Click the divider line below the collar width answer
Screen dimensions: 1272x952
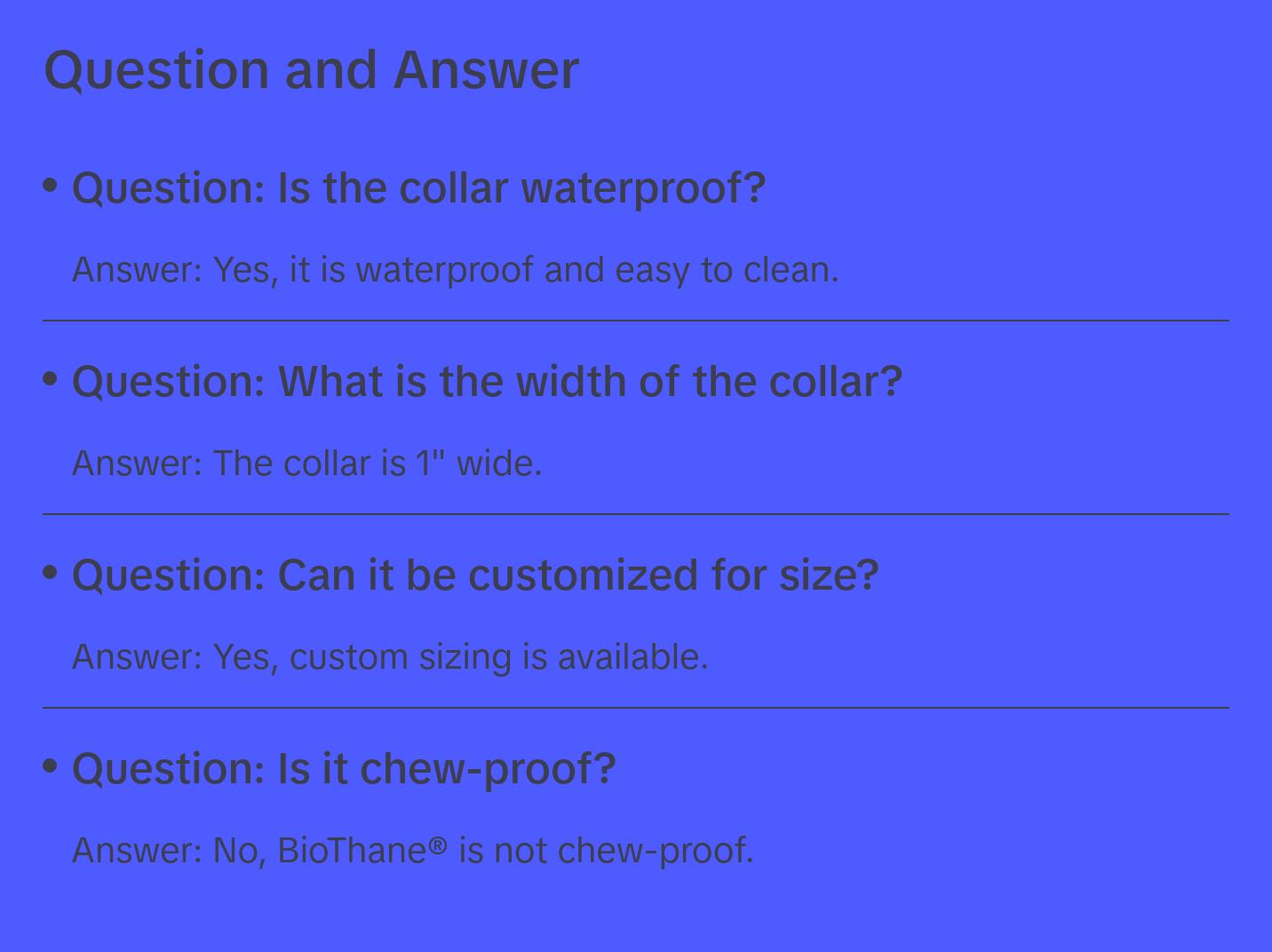pos(636,514)
